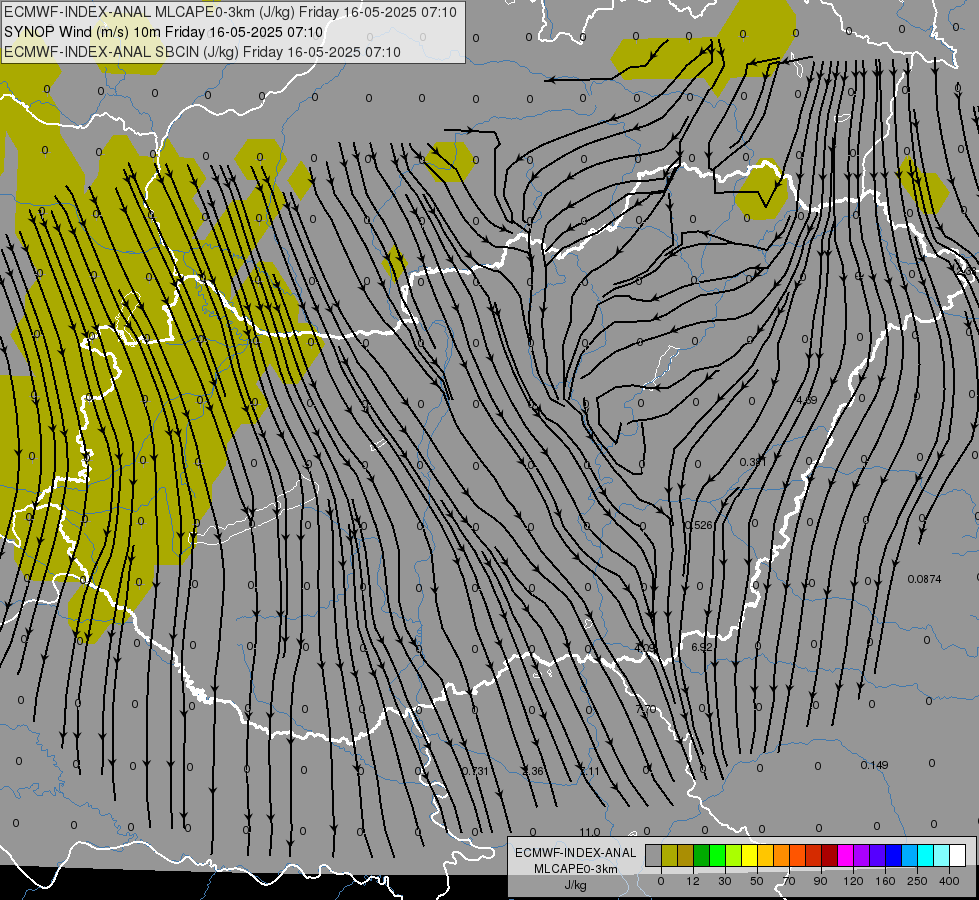Select the sky blue swatch before the 250 tick
The image size is (979, 900).
click(x=910, y=855)
